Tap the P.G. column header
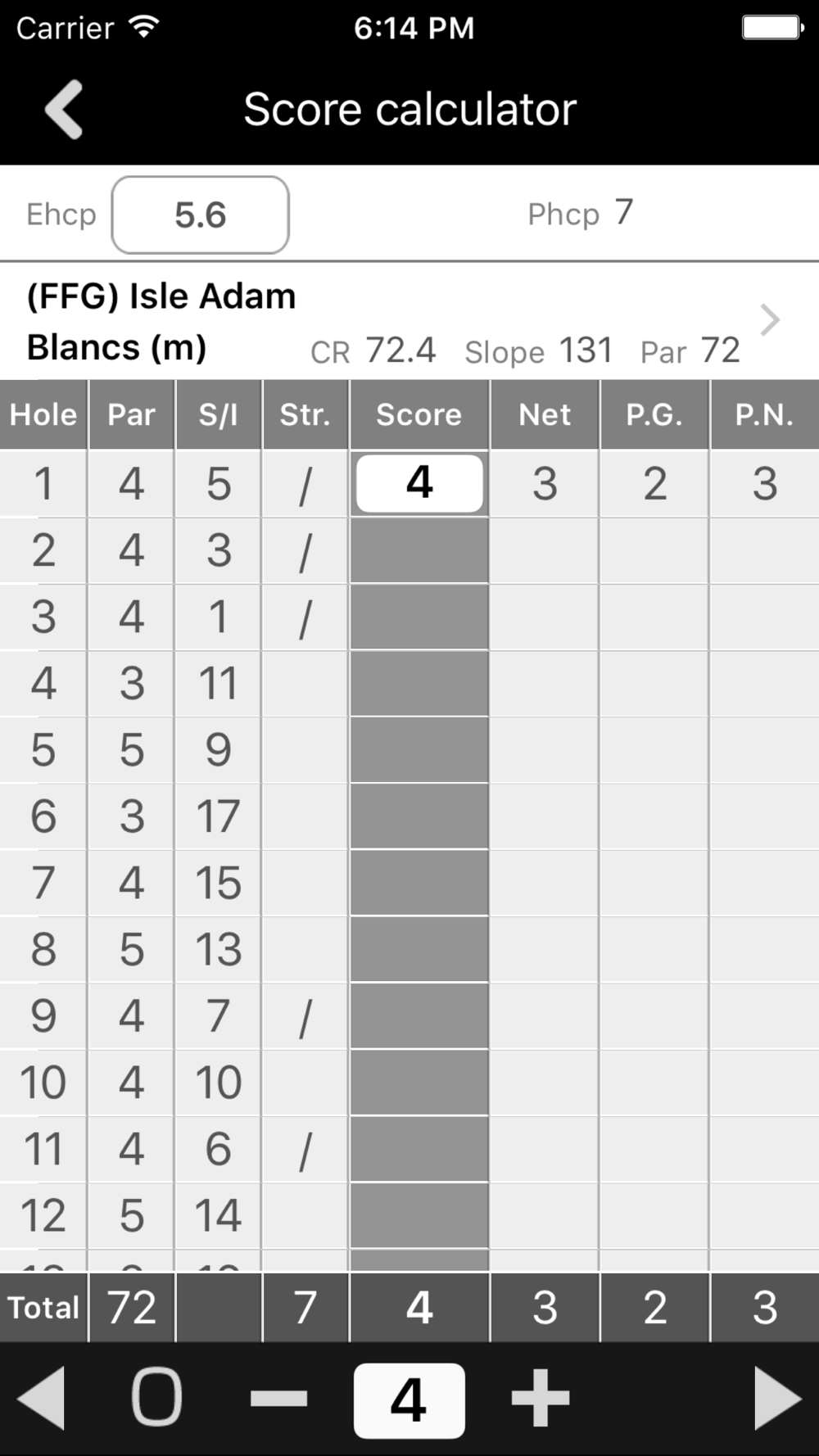Image resolution: width=819 pixels, height=1456 pixels. tap(654, 414)
